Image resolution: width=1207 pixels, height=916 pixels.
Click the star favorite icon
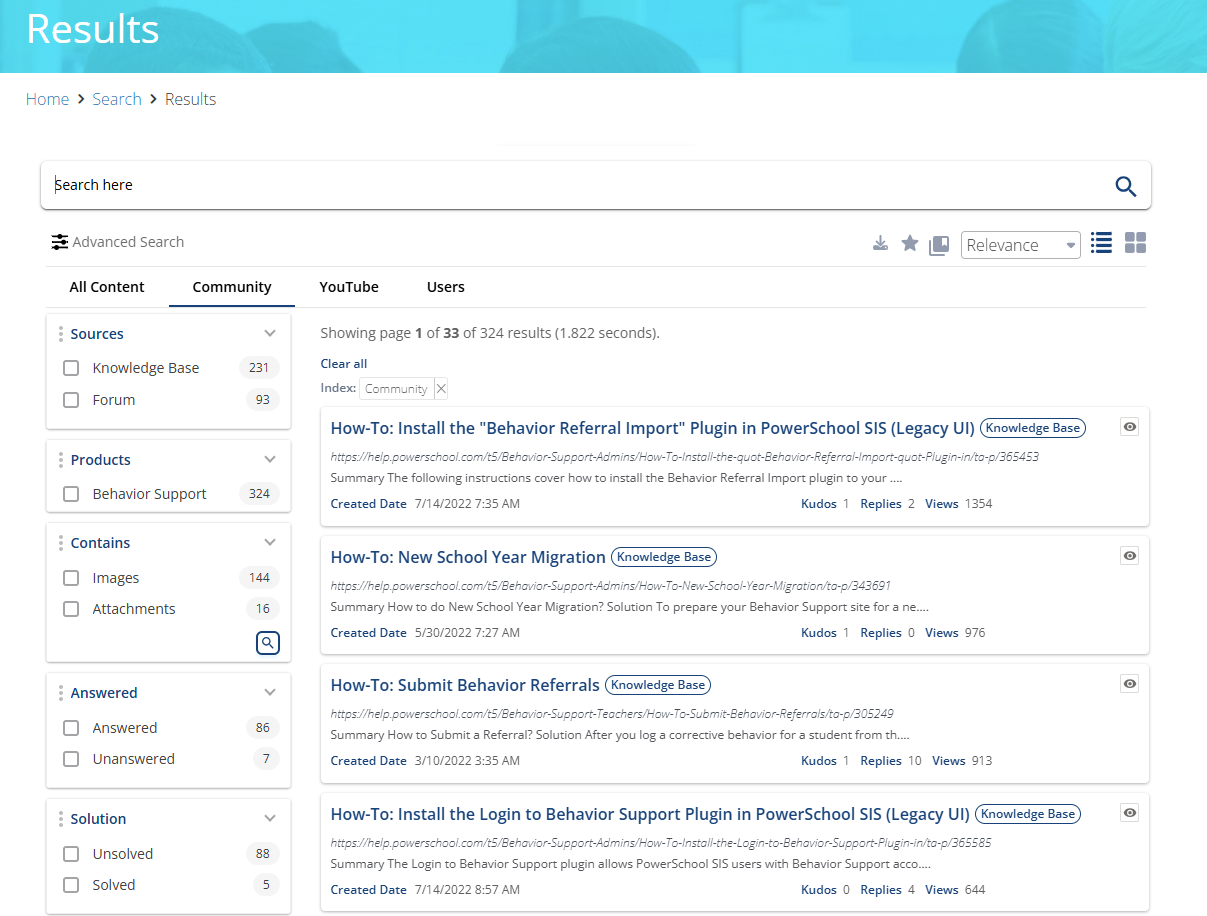[909, 242]
